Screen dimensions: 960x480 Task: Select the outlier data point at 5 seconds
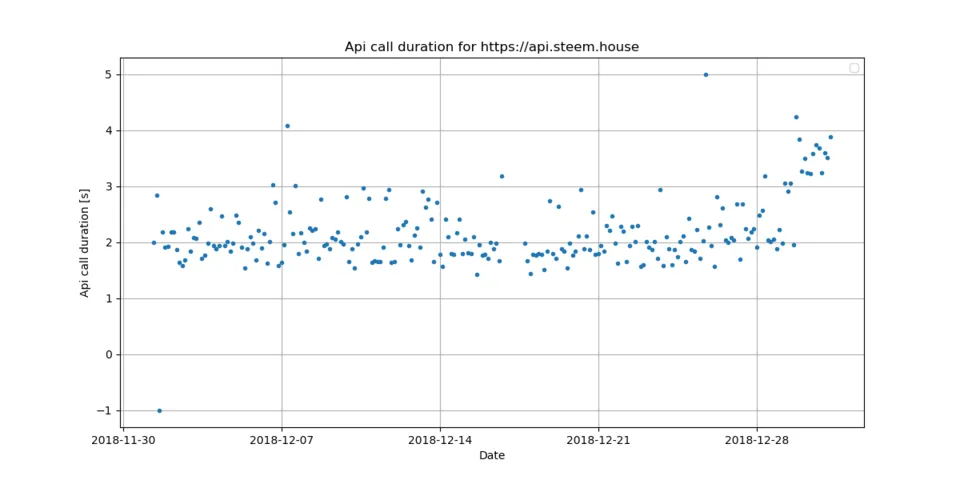pyautogui.click(x=706, y=75)
